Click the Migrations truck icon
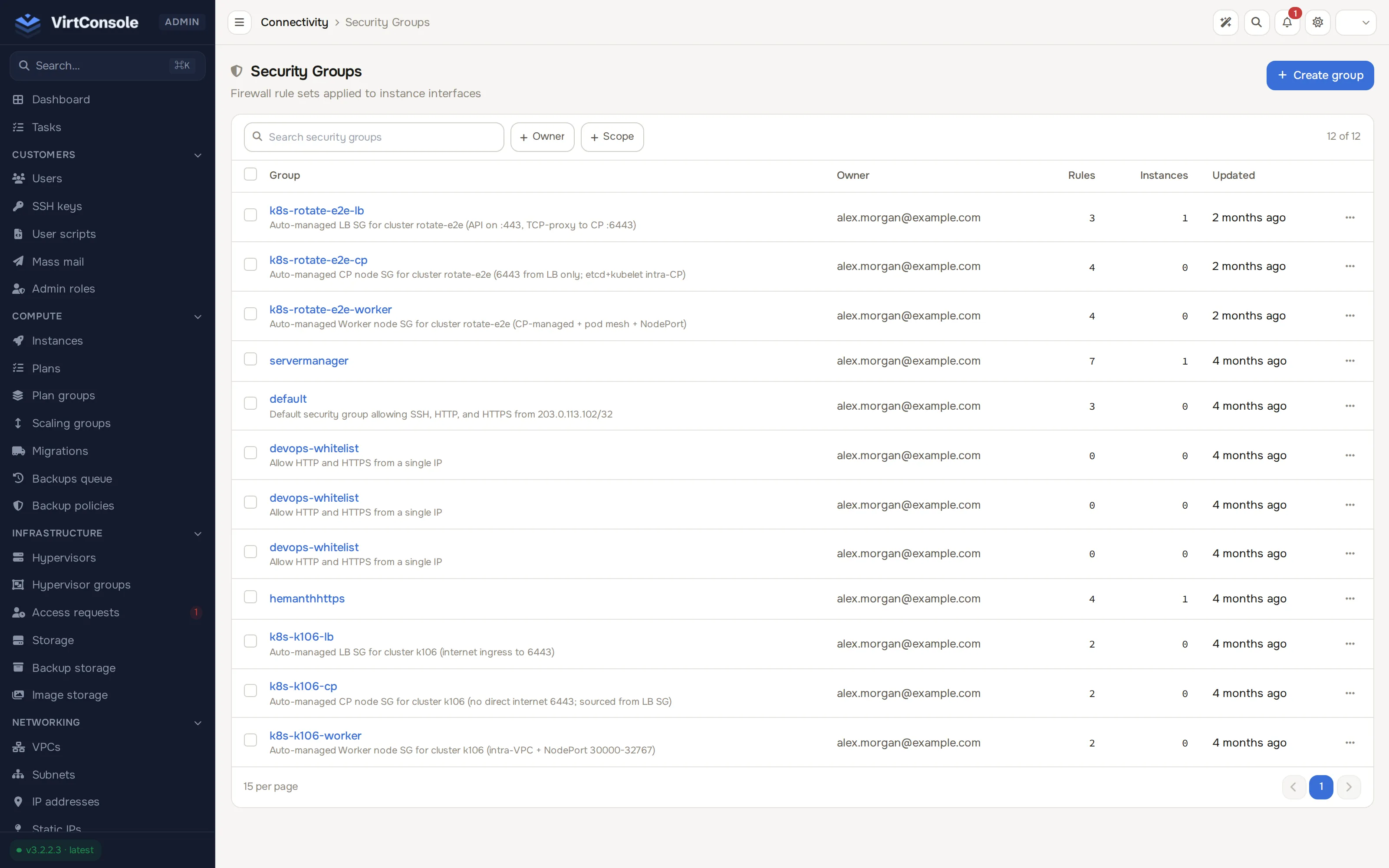This screenshot has width=1389, height=868. coord(18,450)
